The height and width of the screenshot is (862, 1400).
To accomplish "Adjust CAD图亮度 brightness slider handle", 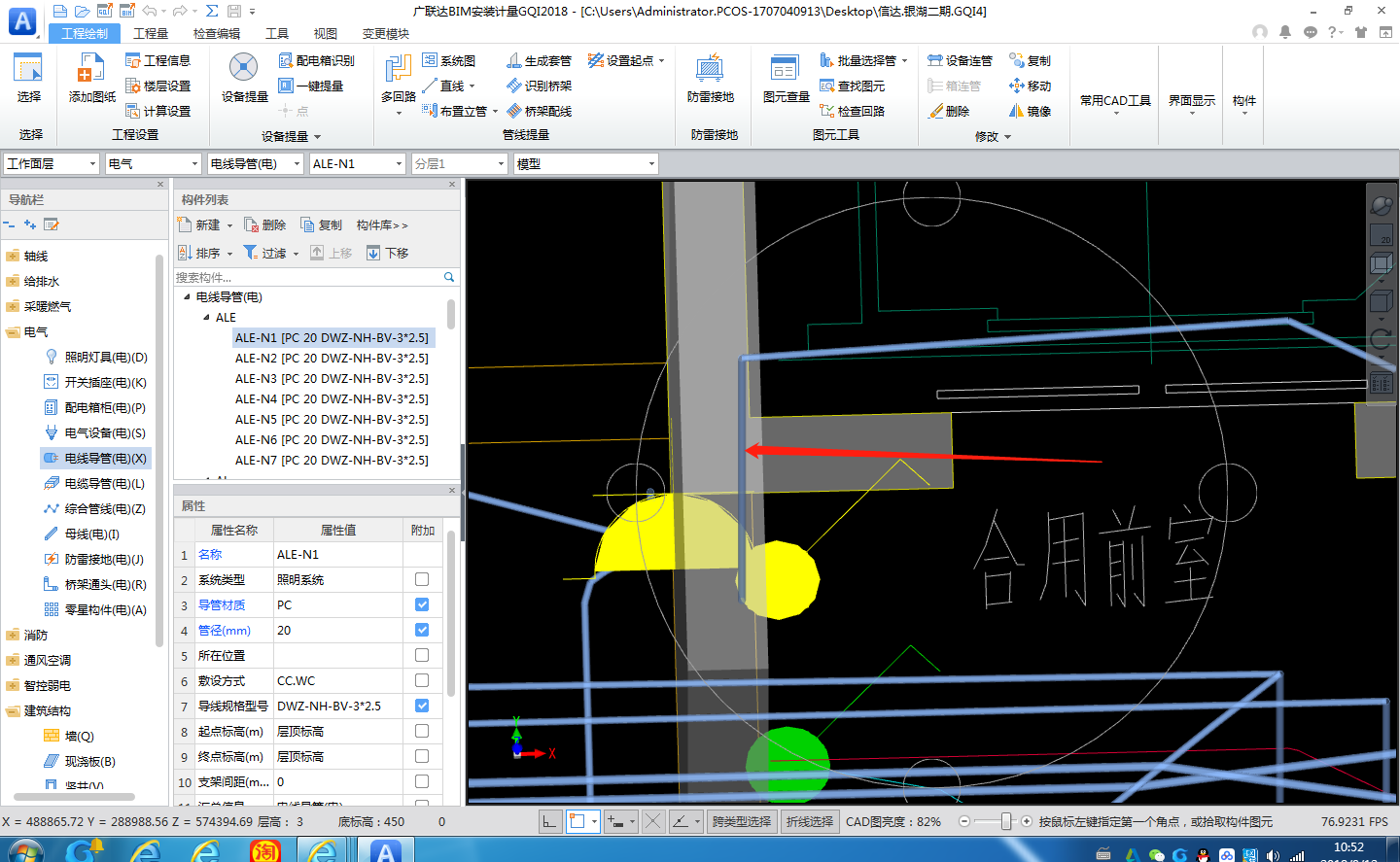I will (x=1006, y=821).
